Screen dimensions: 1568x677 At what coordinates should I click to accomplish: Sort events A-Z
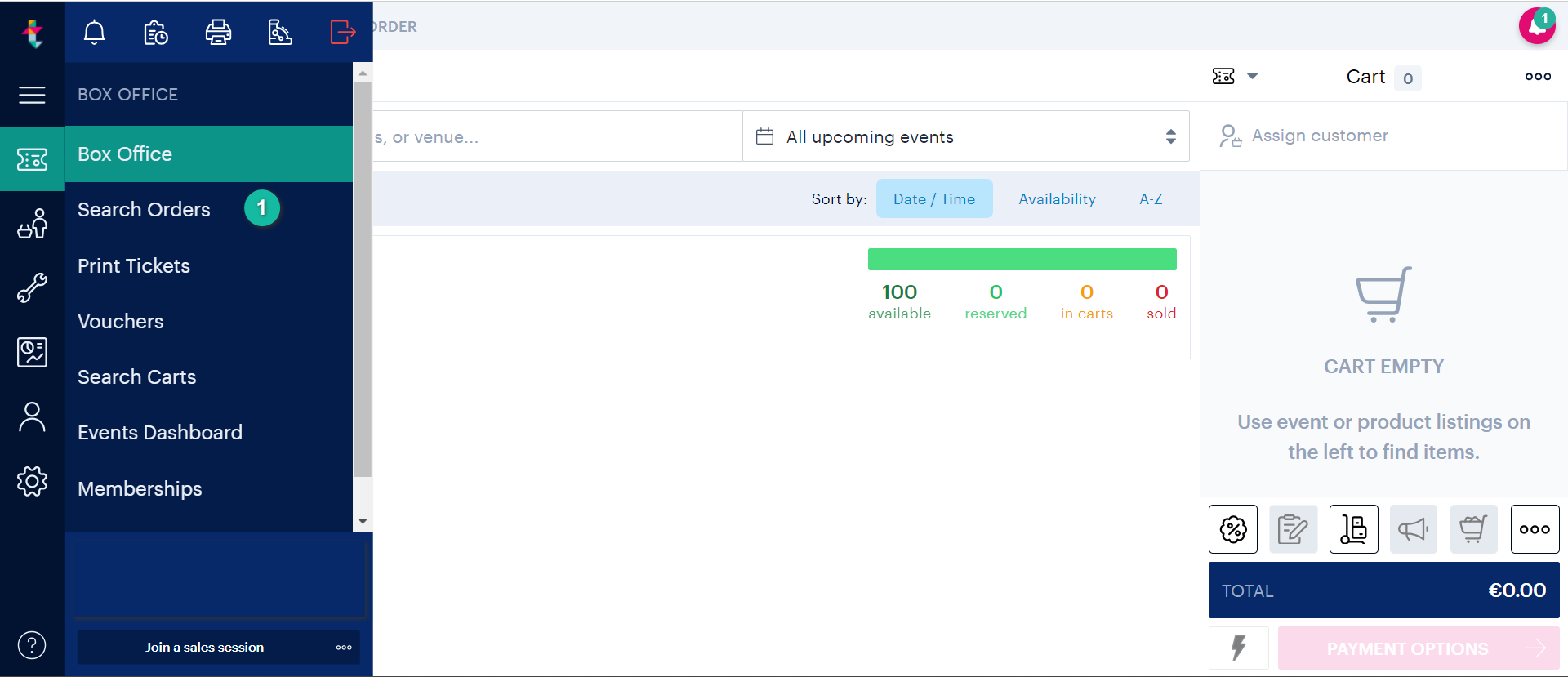pyautogui.click(x=1151, y=198)
